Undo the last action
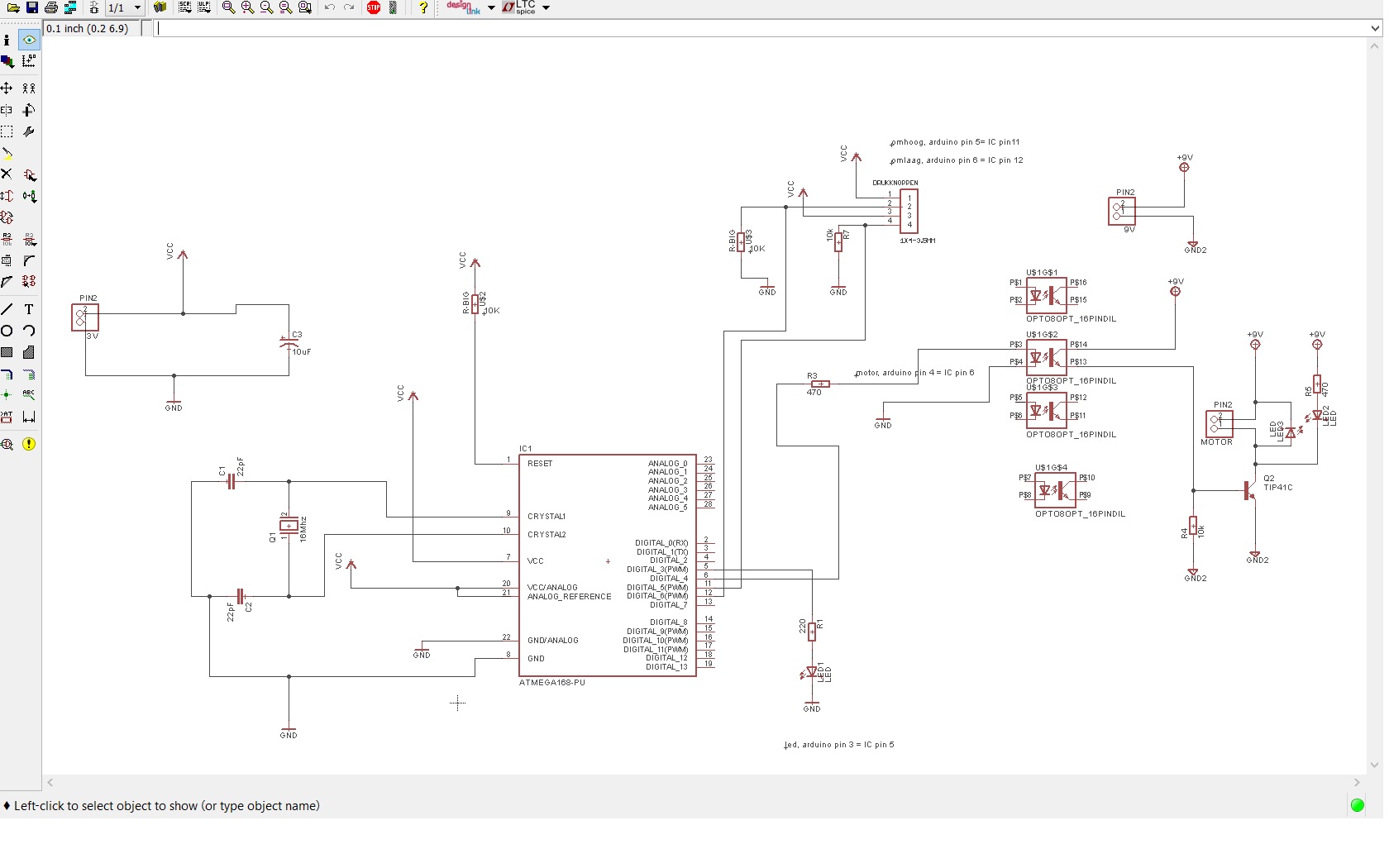Viewport: 1389px width, 868px height. 329,7
